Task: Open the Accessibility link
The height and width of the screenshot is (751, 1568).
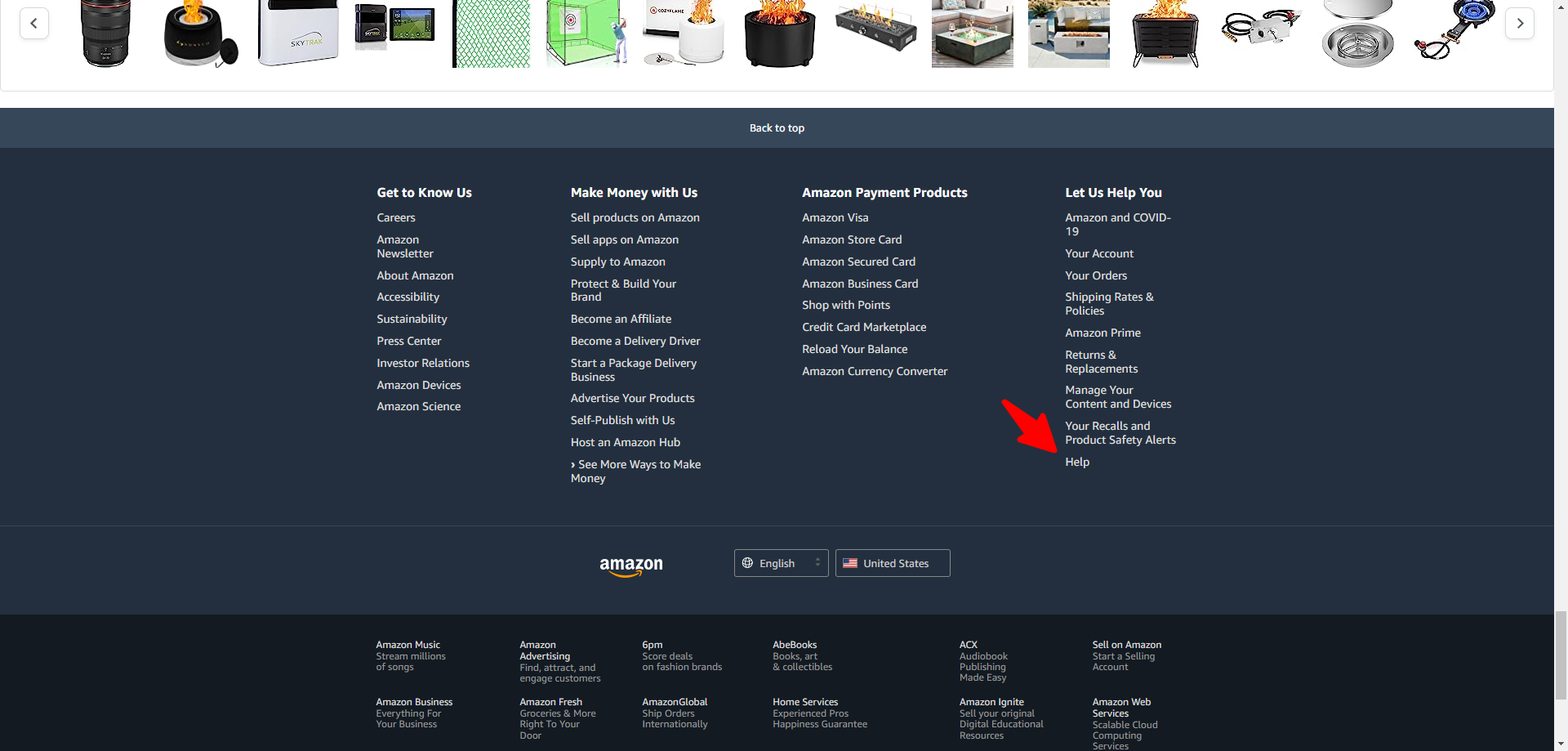Action: pos(408,297)
